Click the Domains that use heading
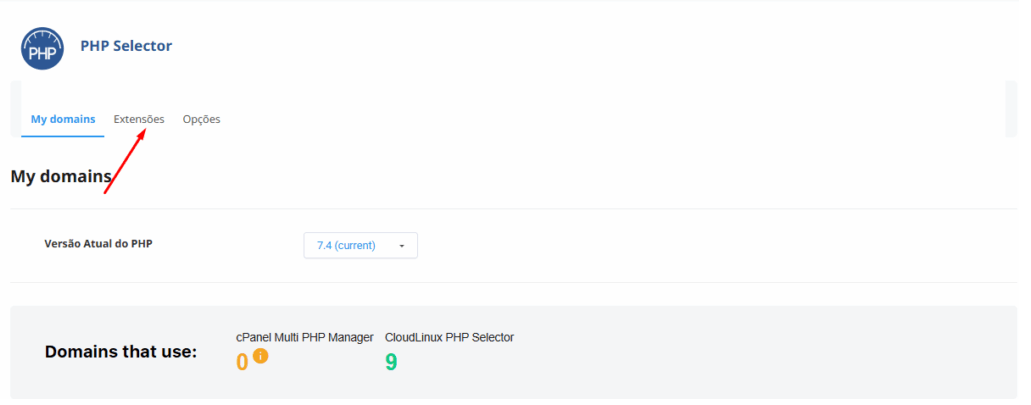The width and height of the screenshot is (1031, 405). pos(121,352)
